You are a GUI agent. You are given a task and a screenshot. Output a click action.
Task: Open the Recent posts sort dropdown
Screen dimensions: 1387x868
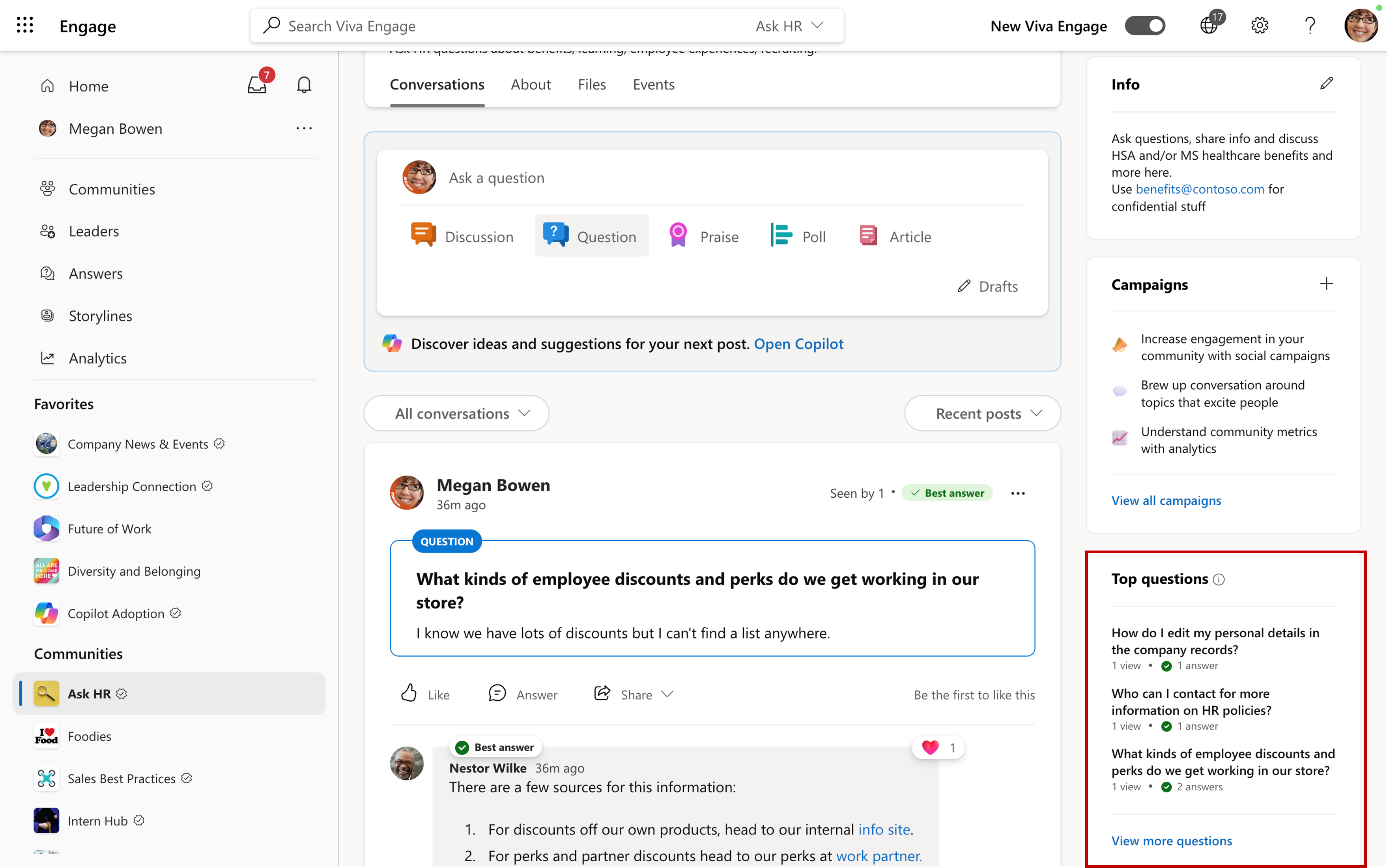[x=982, y=413]
